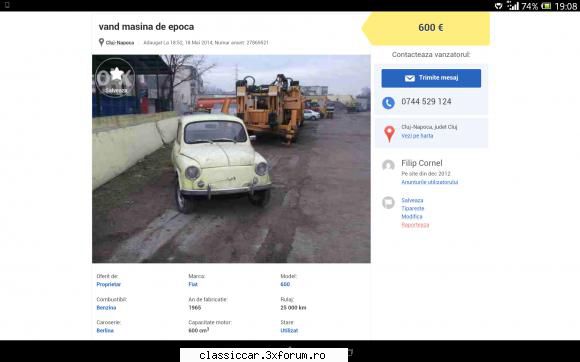Open Vezi pe harta link
This screenshot has height=362, width=580.
pyautogui.click(x=417, y=136)
